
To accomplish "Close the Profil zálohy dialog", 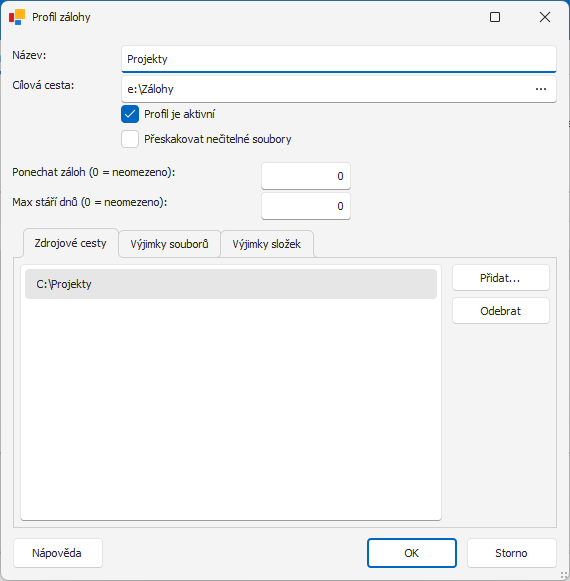I will pos(545,17).
